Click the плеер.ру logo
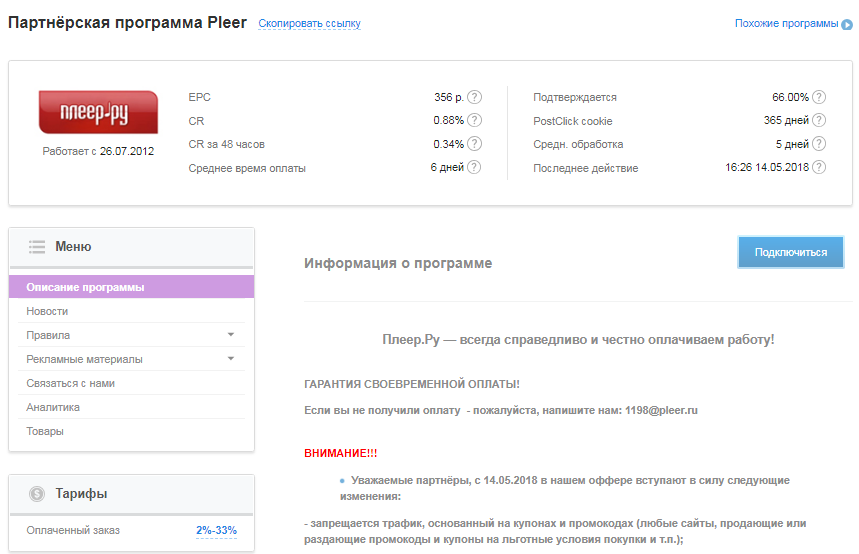 point(98,112)
